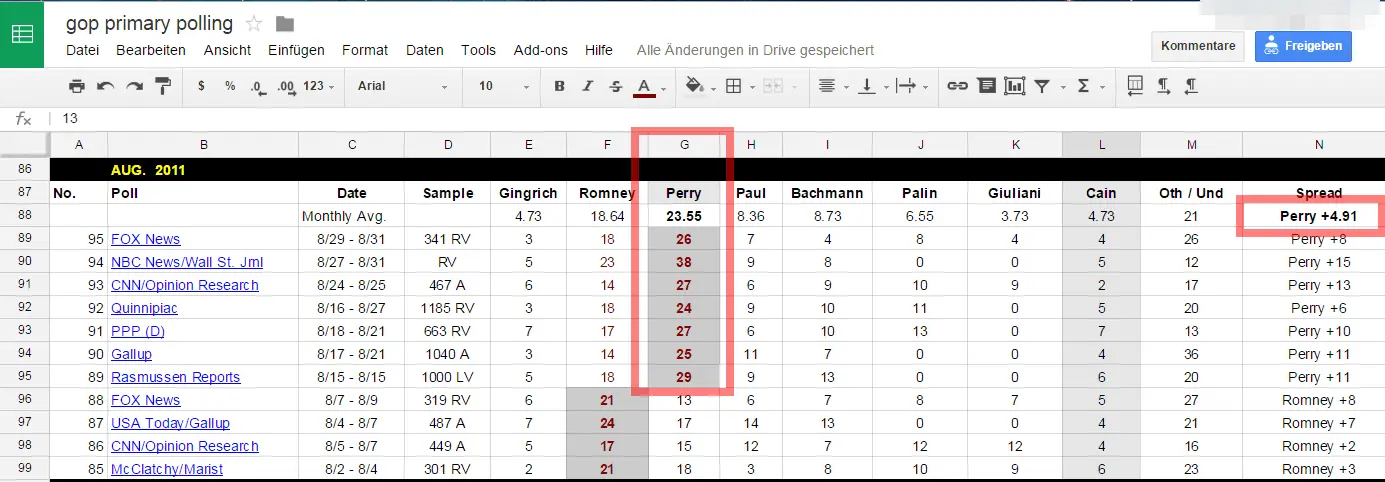Pick text color with underlined A
Image resolution: width=1385 pixels, height=482 pixels.
pos(644,86)
